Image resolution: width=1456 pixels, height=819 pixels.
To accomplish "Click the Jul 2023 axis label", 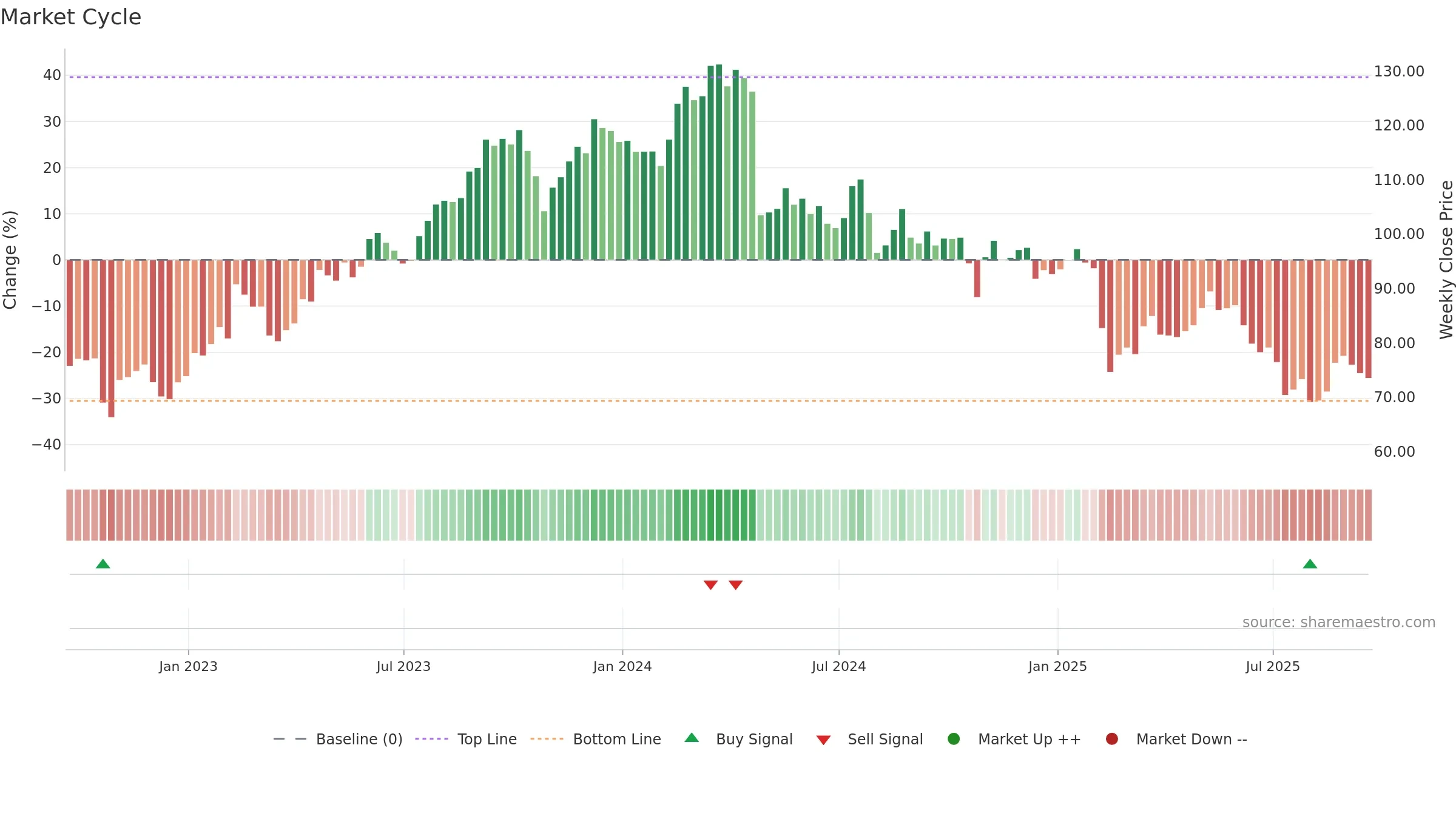I will [x=403, y=667].
